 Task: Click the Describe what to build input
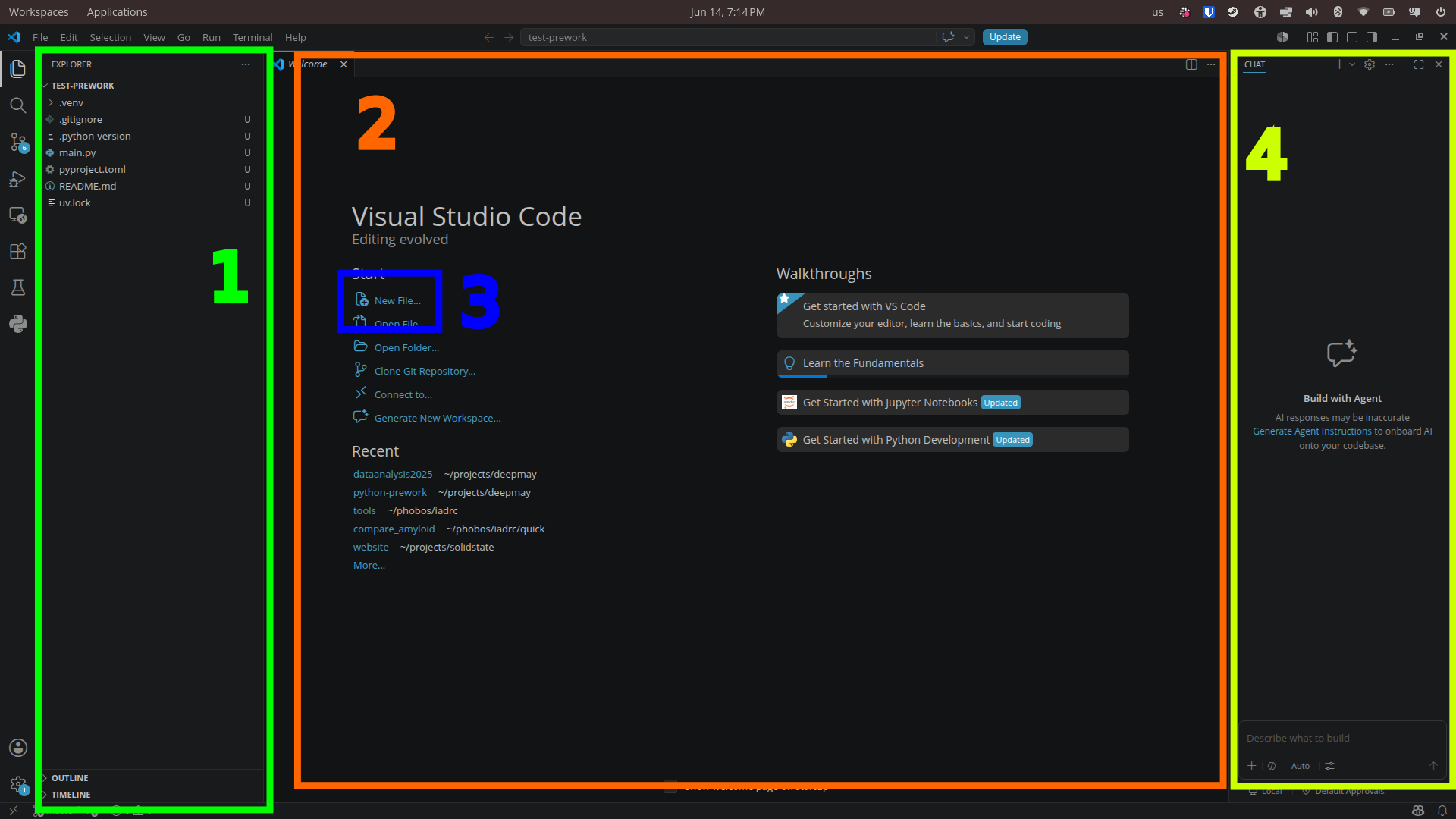1341,739
